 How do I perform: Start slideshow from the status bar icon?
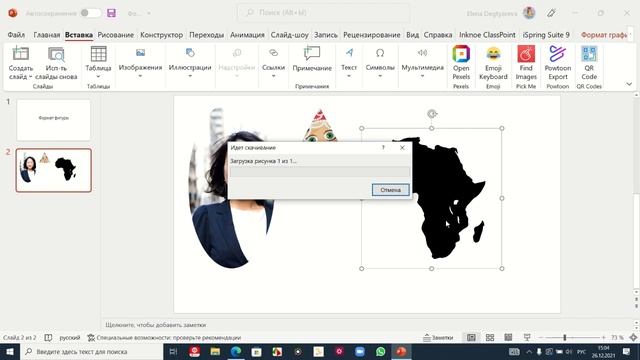click(527, 338)
